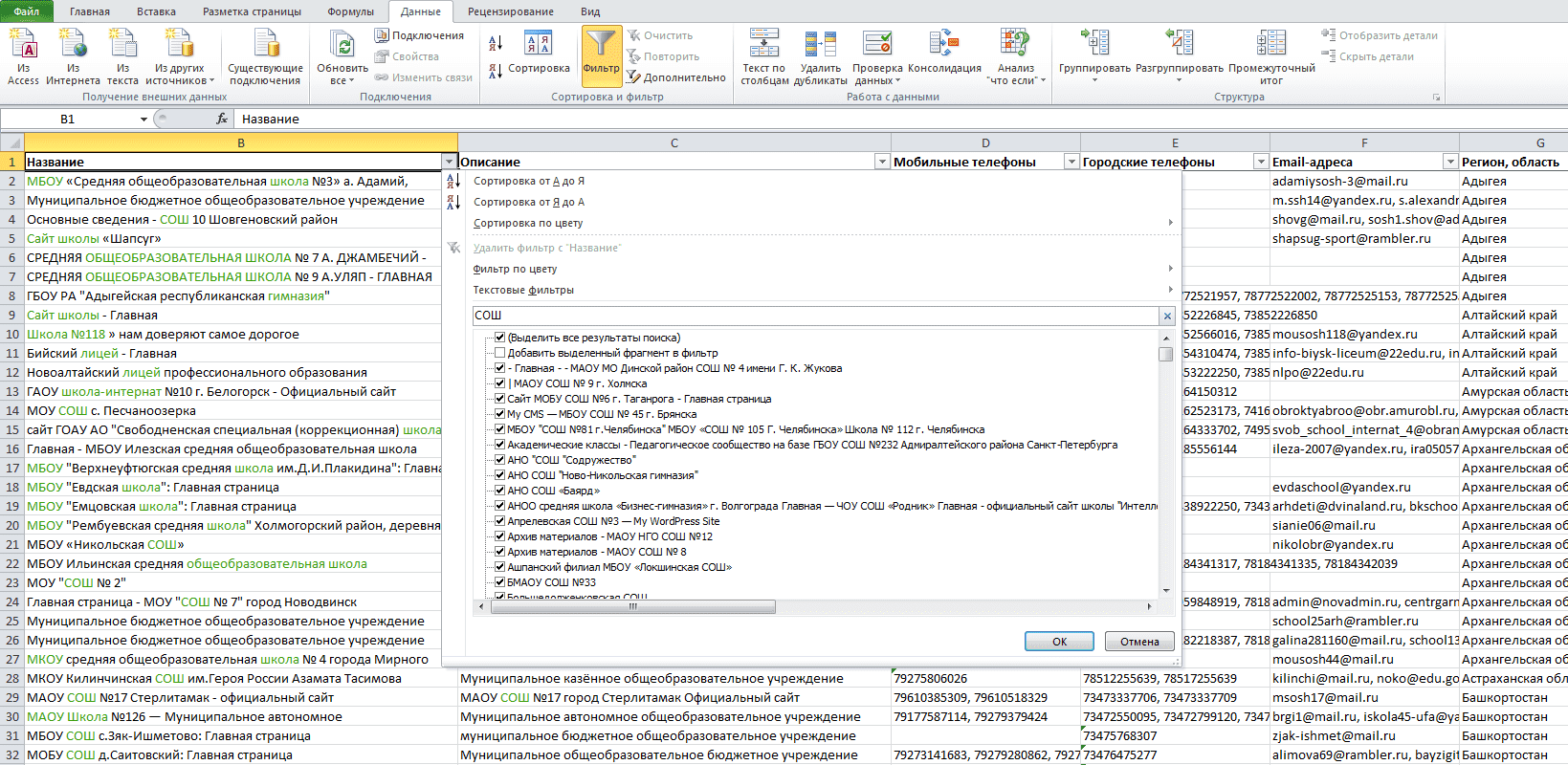Click Group (Группировать) rows
The width and height of the screenshot is (1568, 765).
[1094, 57]
